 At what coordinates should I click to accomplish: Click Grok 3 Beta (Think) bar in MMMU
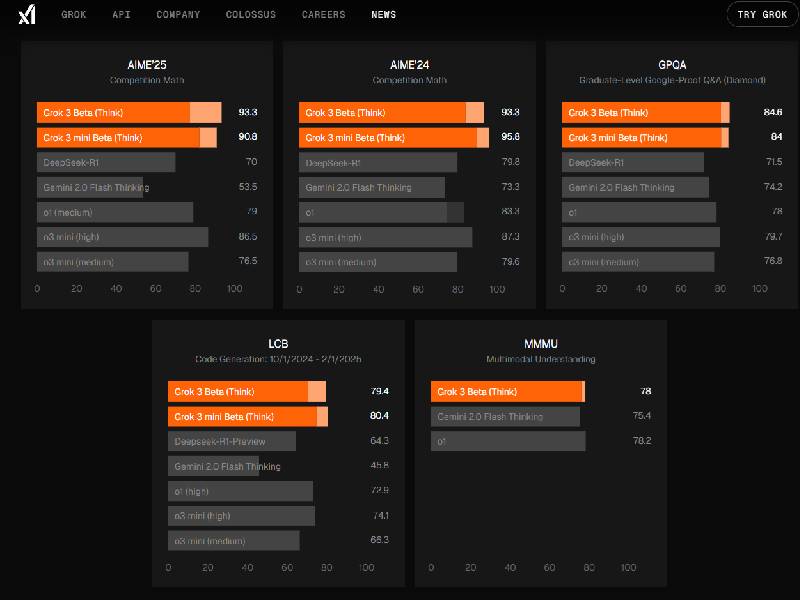pyautogui.click(x=507, y=392)
